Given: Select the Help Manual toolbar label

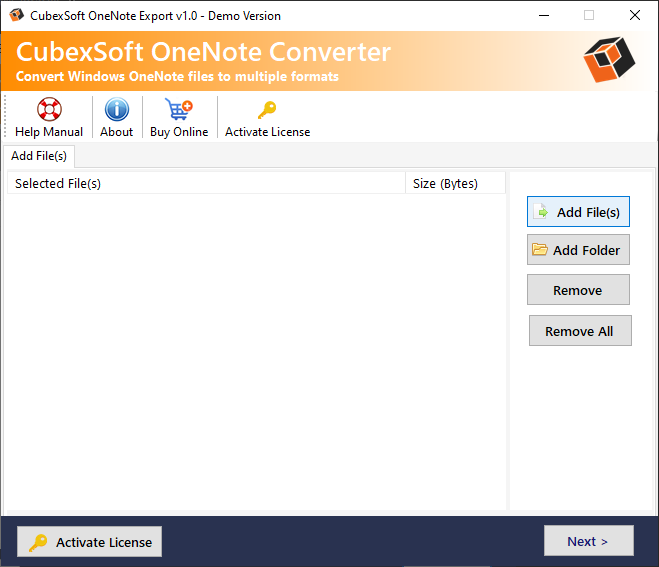Looking at the screenshot, I should (49, 132).
